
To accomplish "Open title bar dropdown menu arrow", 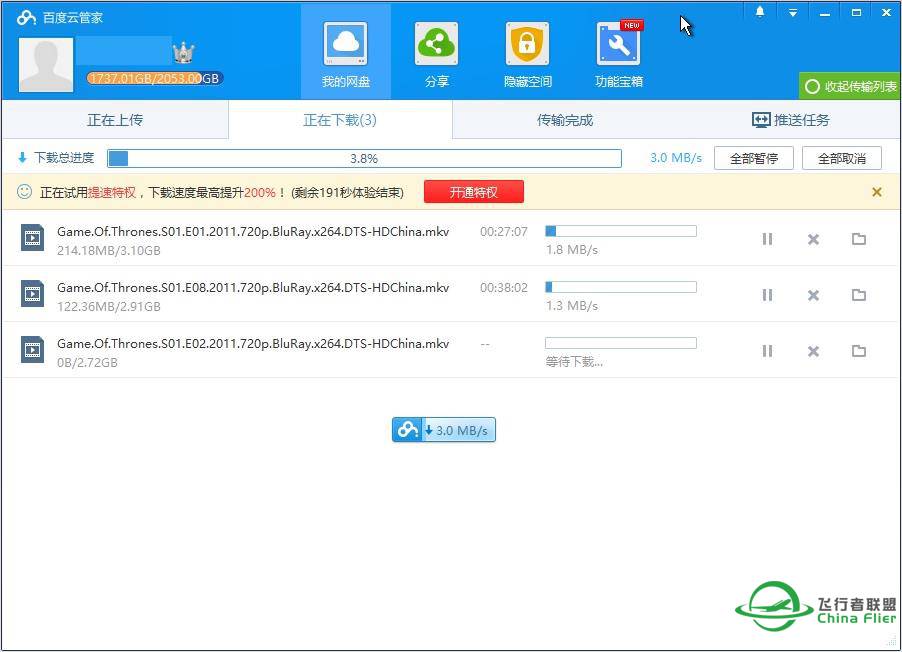I will 792,12.
